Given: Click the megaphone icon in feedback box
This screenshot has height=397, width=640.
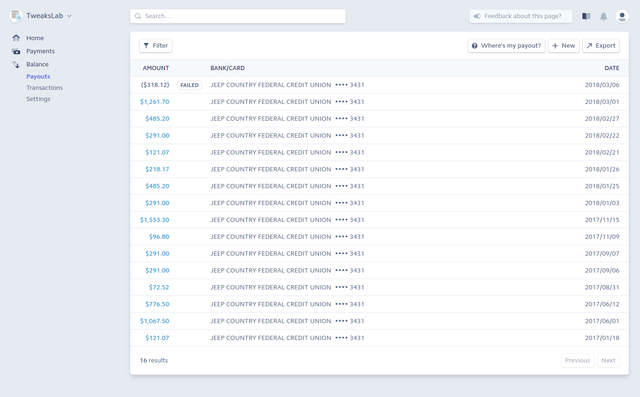Looking at the screenshot, I should point(477,16).
